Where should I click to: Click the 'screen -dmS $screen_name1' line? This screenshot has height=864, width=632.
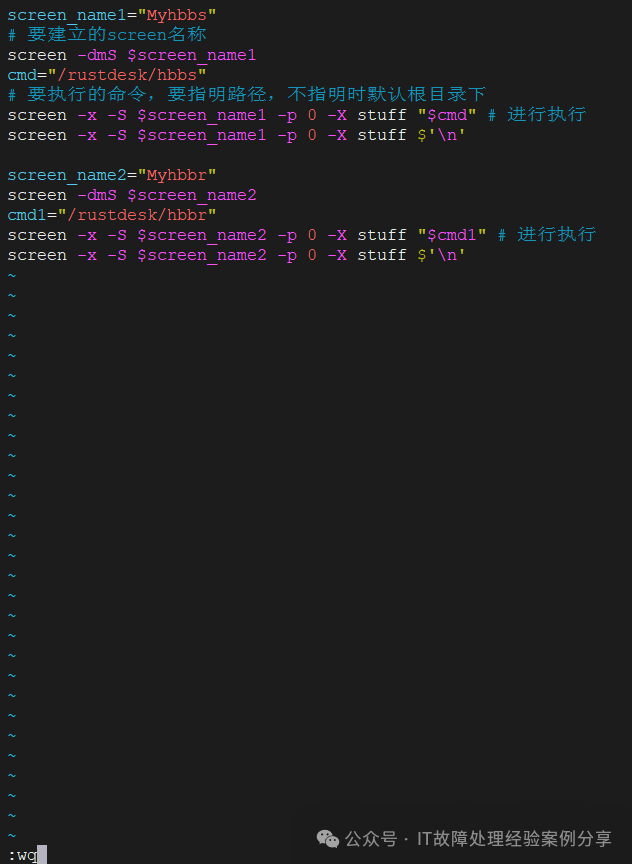point(132,56)
